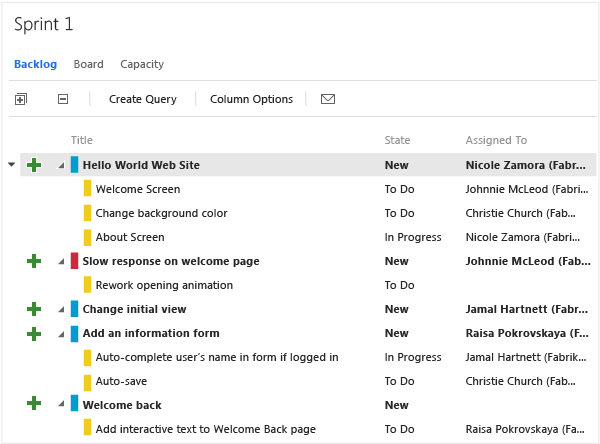Click green plus beside Welcome back item
The width and height of the screenshot is (600, 444).
[34, 405]
